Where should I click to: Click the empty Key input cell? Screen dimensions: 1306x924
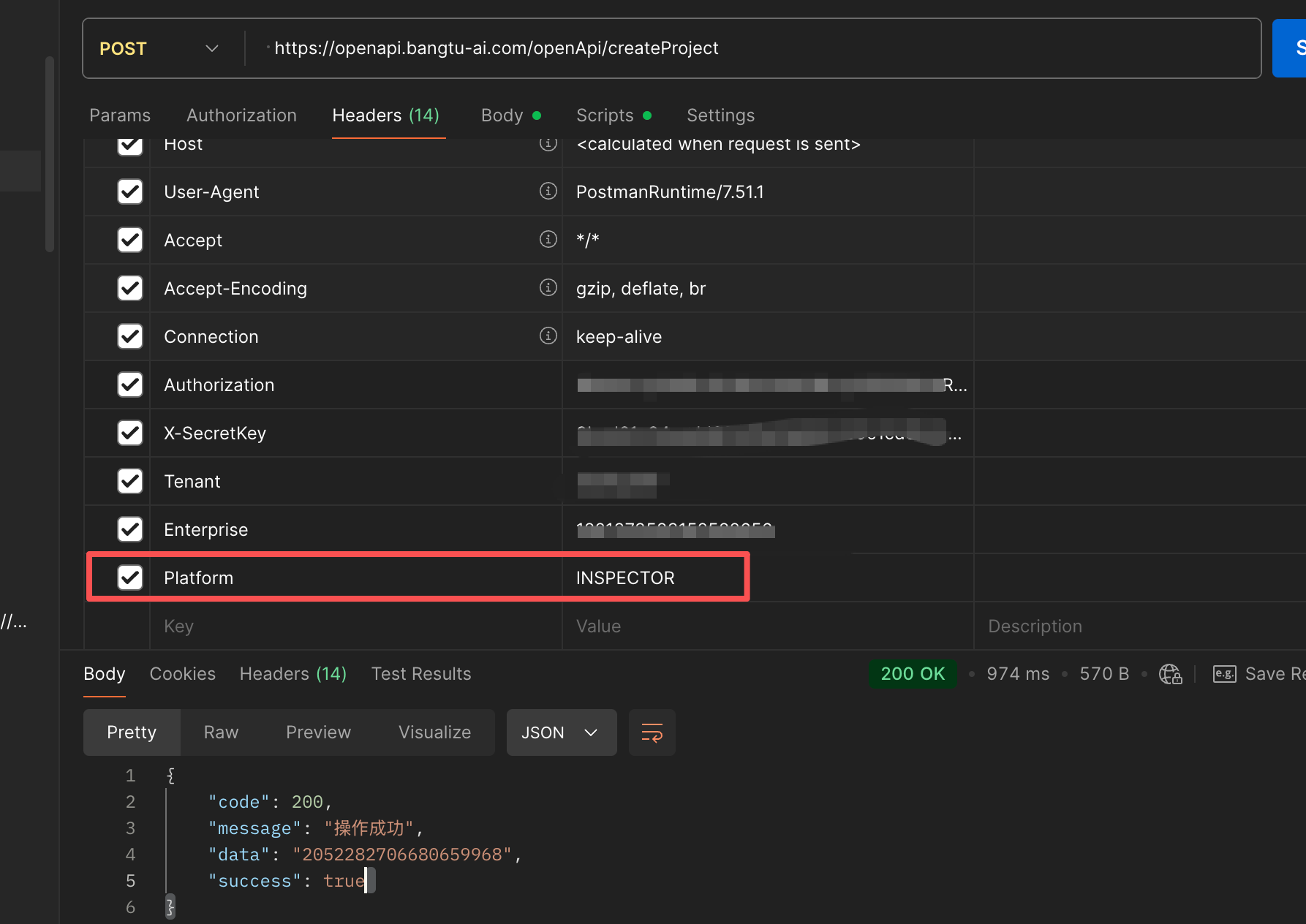point(355,626)
